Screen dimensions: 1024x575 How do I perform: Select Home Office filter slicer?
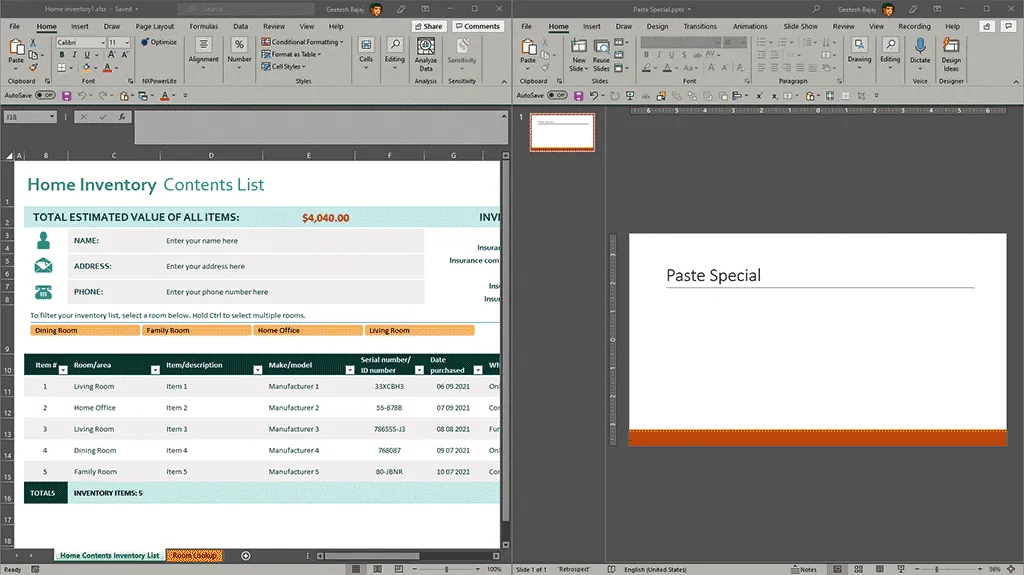pos(308,331)
